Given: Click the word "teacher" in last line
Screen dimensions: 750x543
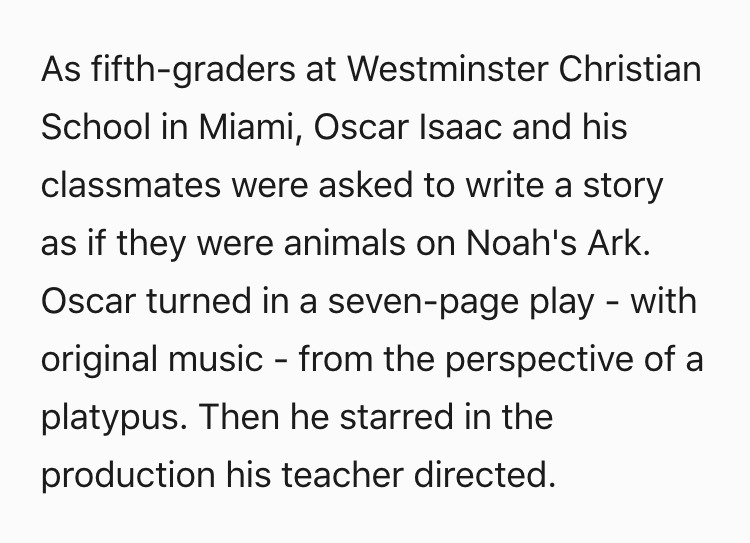Looking at the screenshot, I should pos(342,475).
